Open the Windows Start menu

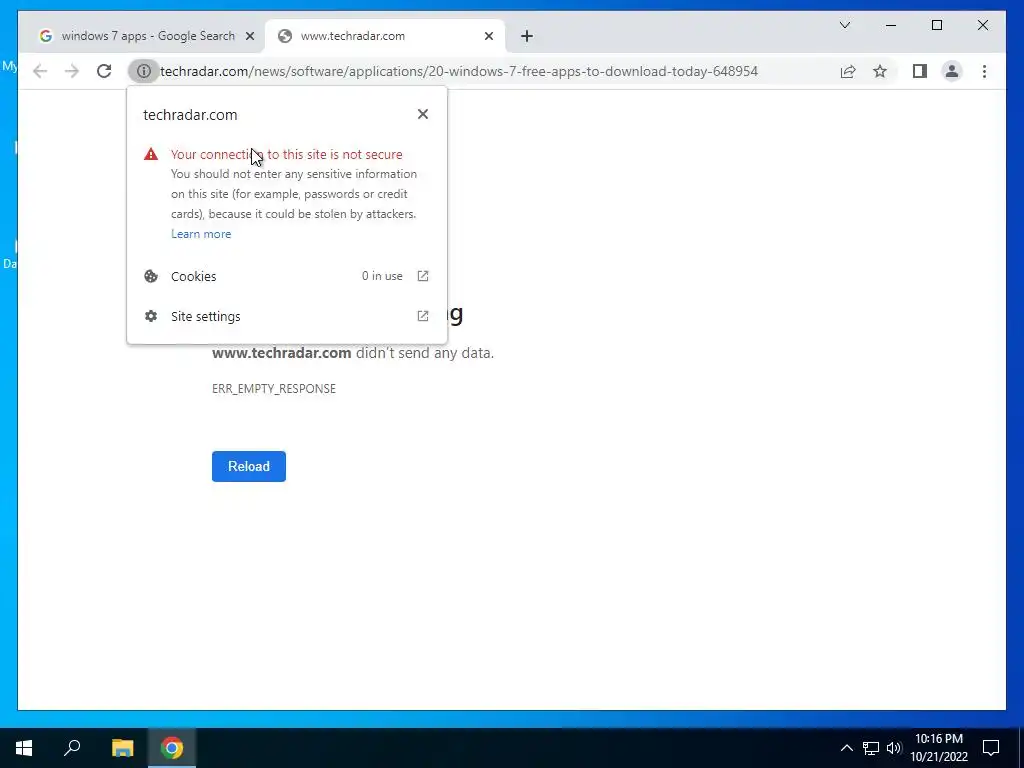point(24,748)
